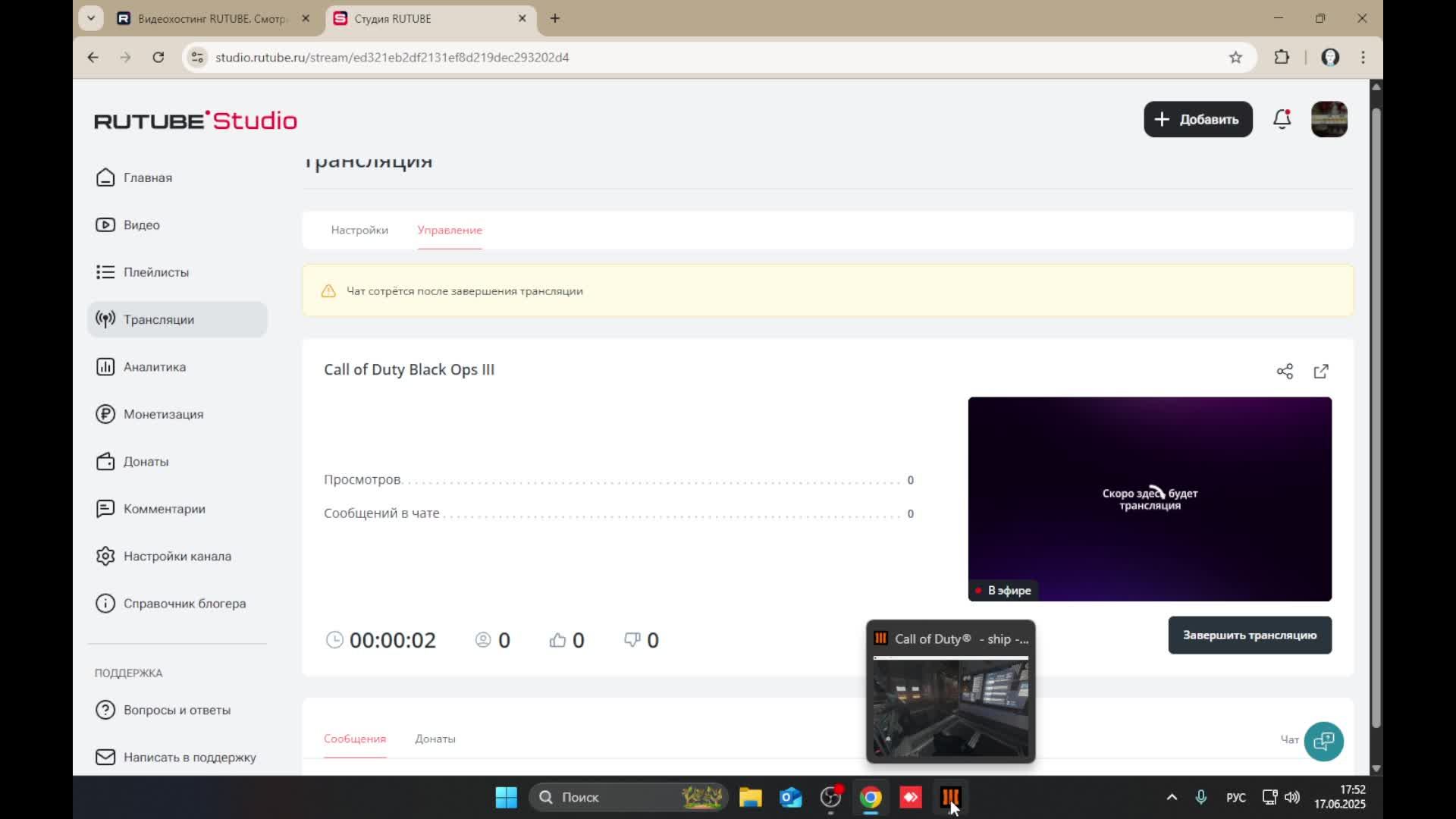Click the Написать в поддержку envelope icon
Viewport: 1456px width, 819px height.
point(105,757)
